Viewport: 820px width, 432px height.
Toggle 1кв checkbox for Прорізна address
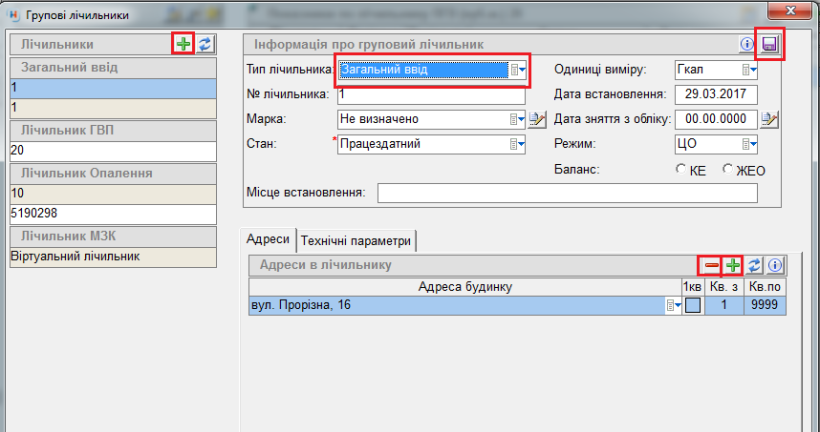pyautogui.click(x=693, y=307)
